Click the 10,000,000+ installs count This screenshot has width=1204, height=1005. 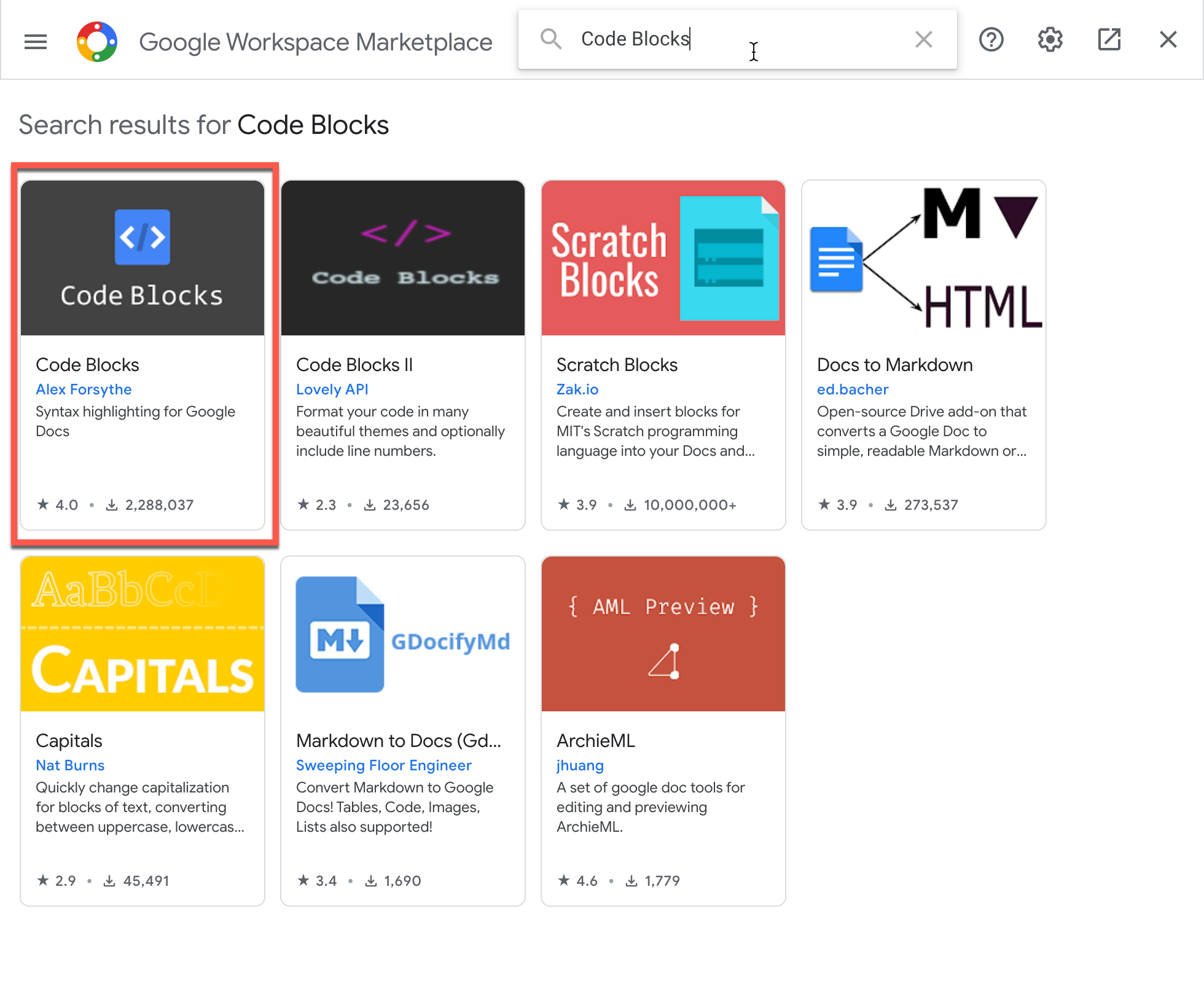point(681,505)
